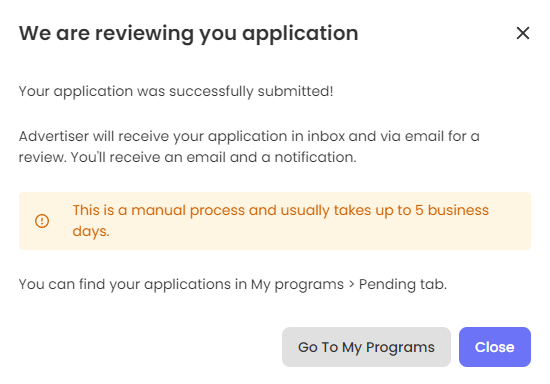The image size is (550, 384).
Task: Click the word 'notification.' in the paragraph
Action: 315,157
